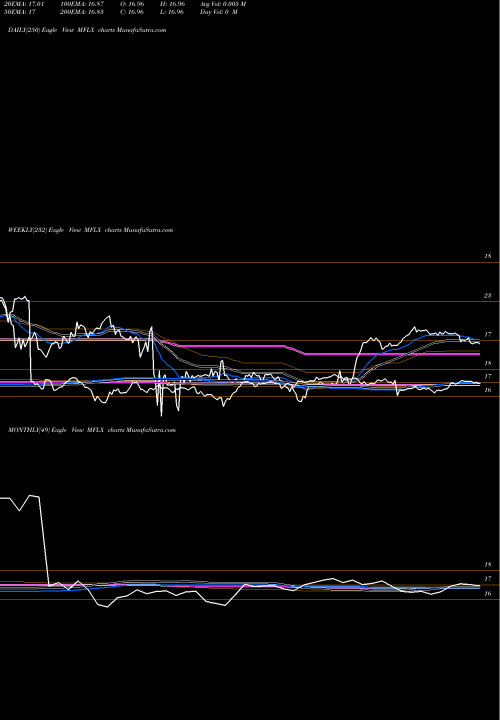
Task: Click the 16 price label on weekly chart axis
Action: coord(488,390)
